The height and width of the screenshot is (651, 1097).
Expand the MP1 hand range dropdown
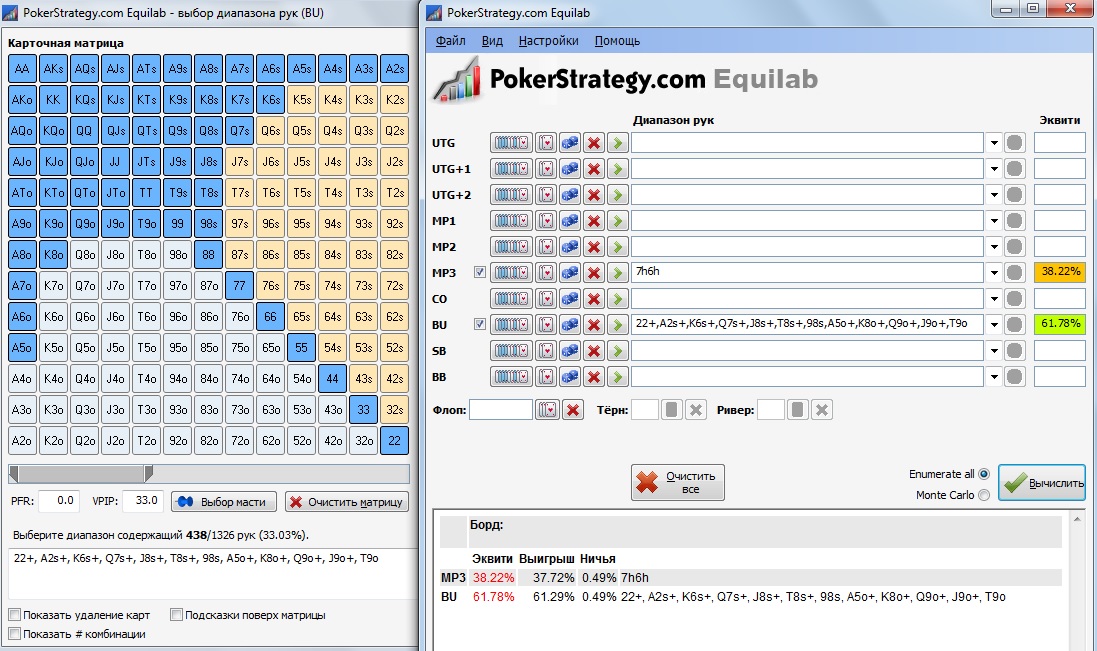click(x=994, y=221)
